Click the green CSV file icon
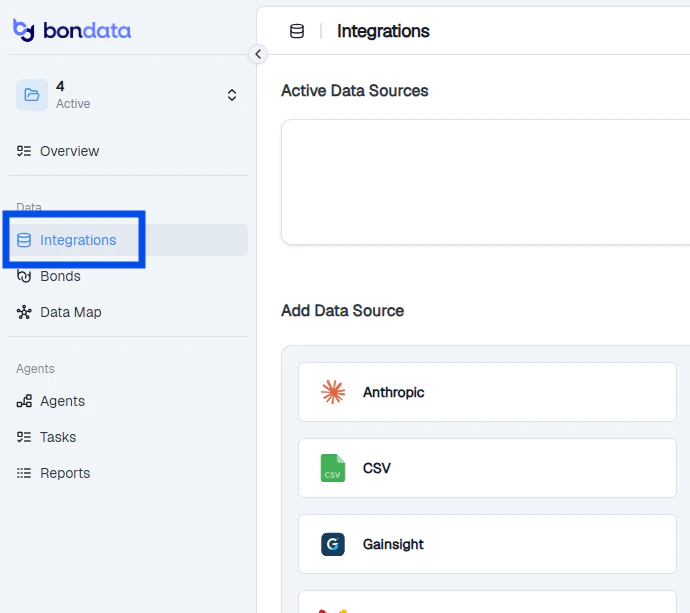This screenshot has width=690, height=613. coord(333,468)
